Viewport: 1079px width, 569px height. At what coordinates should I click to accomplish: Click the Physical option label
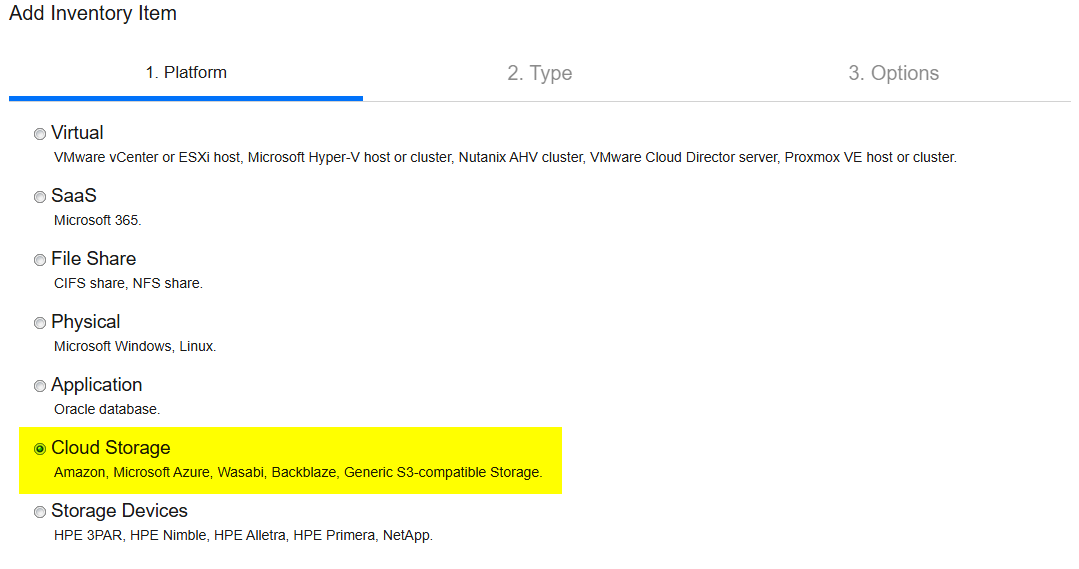click(x=85, y=322)
